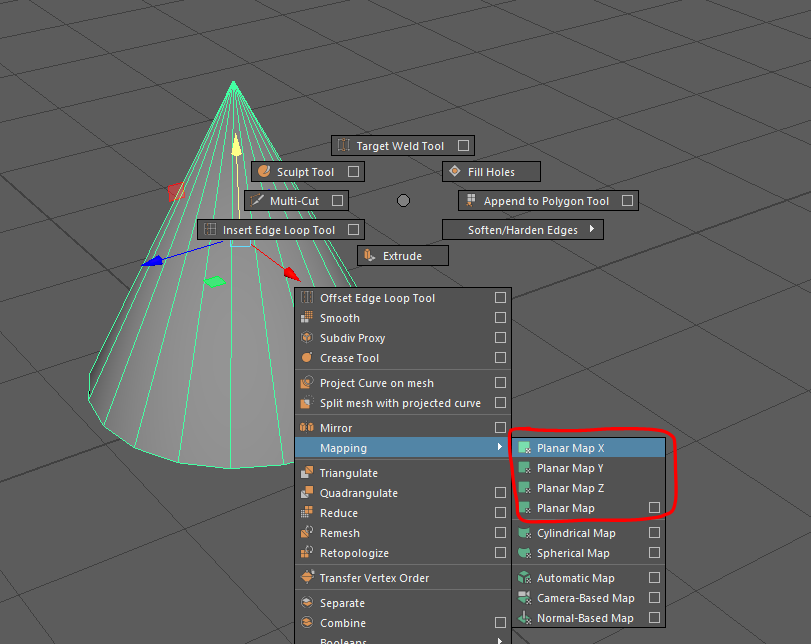Click the Retopologize icon

pyautogui.click(x=307, y=552)
